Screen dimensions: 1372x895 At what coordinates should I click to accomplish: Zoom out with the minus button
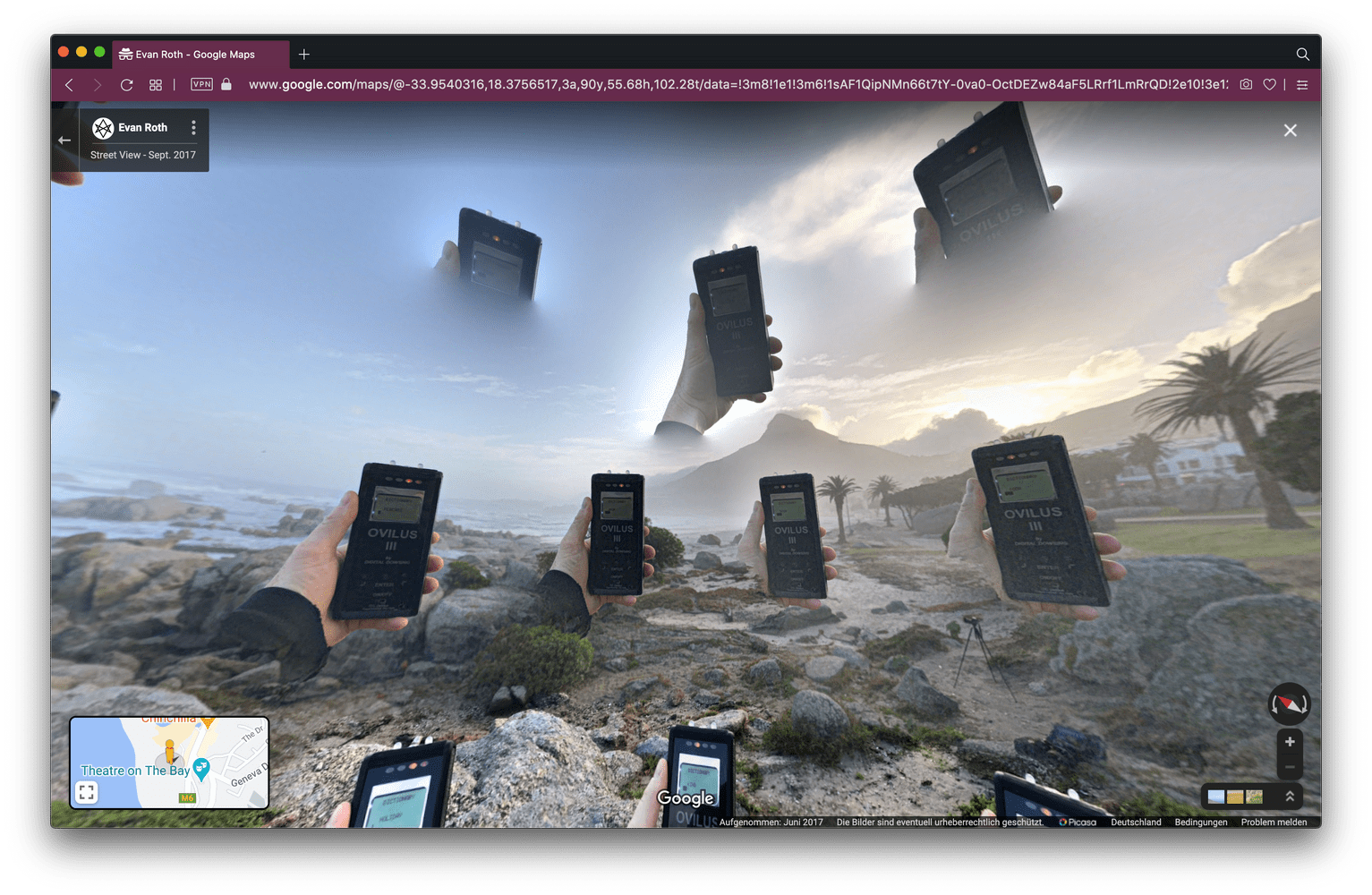[x=1290, y=767]
